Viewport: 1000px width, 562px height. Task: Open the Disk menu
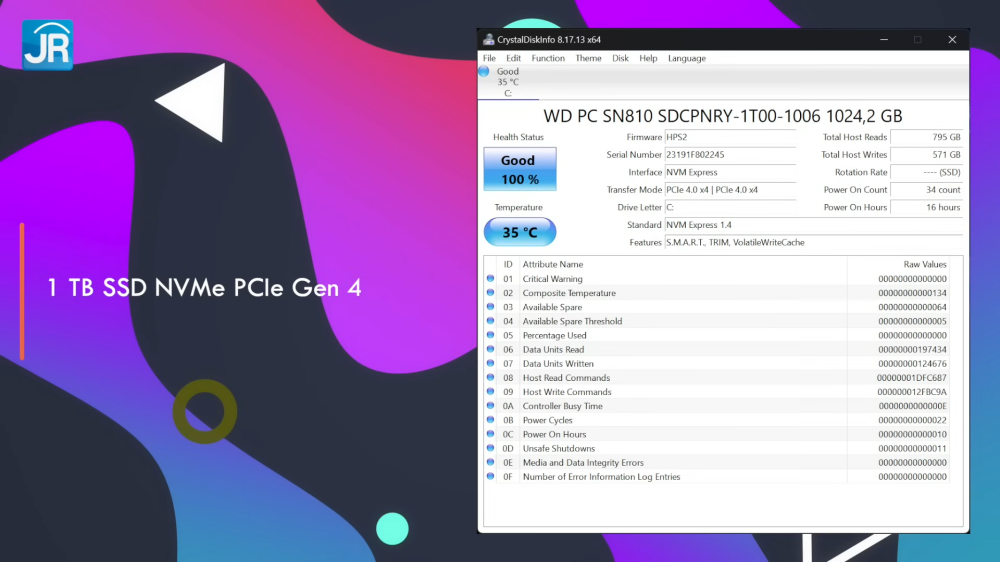[x=620, y=58]
